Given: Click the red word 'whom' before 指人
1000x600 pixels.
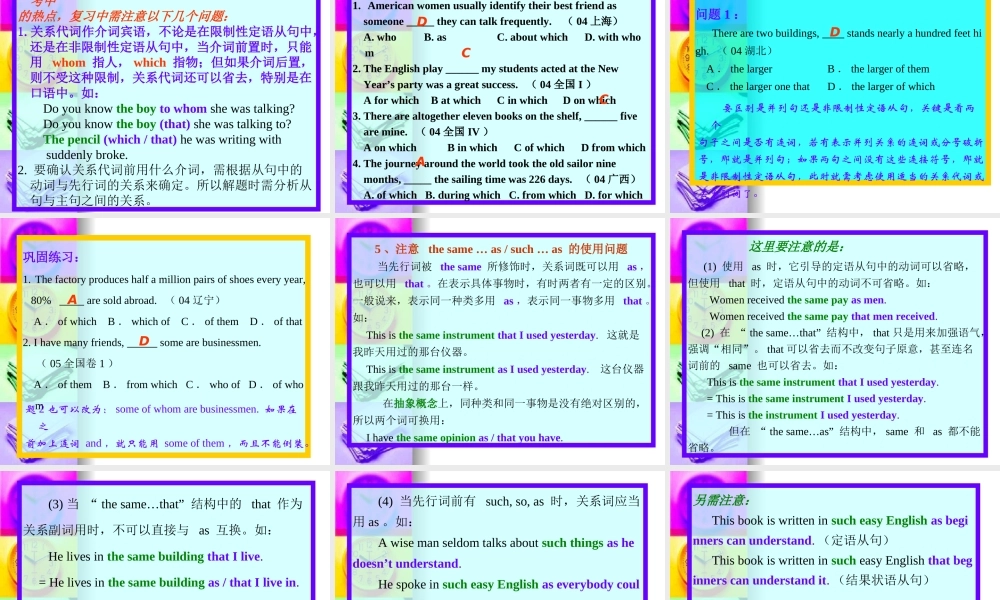Looking at the screenshot, I should (69, 62).
